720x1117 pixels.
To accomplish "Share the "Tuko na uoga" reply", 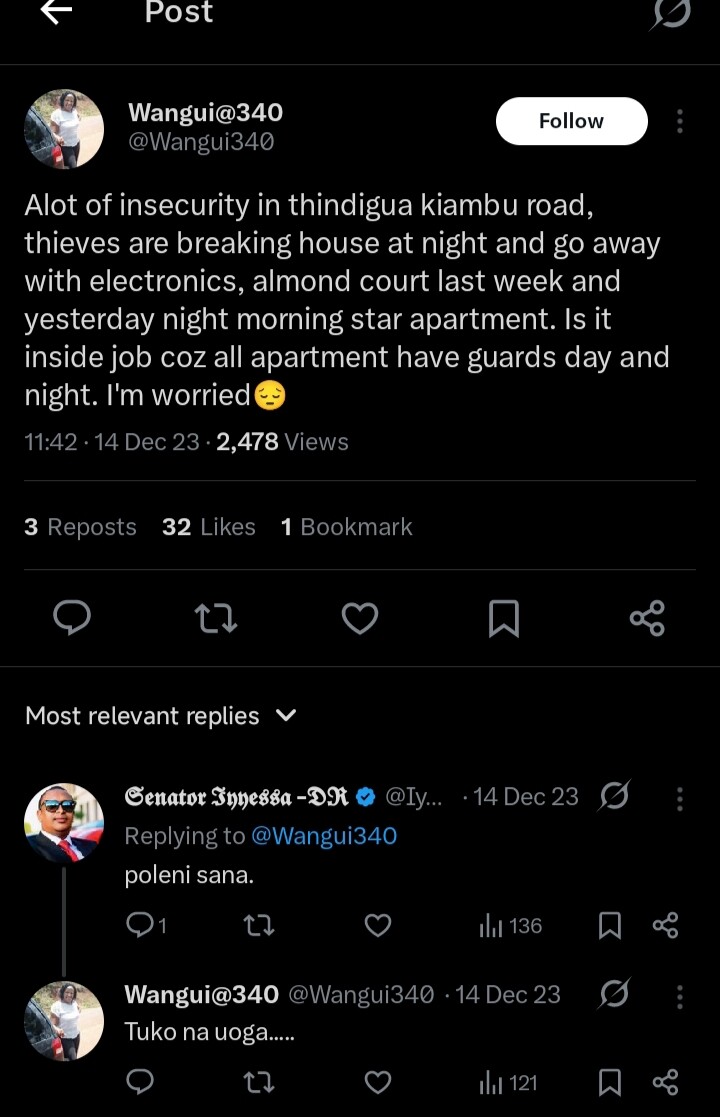I will click(665, 1082).
